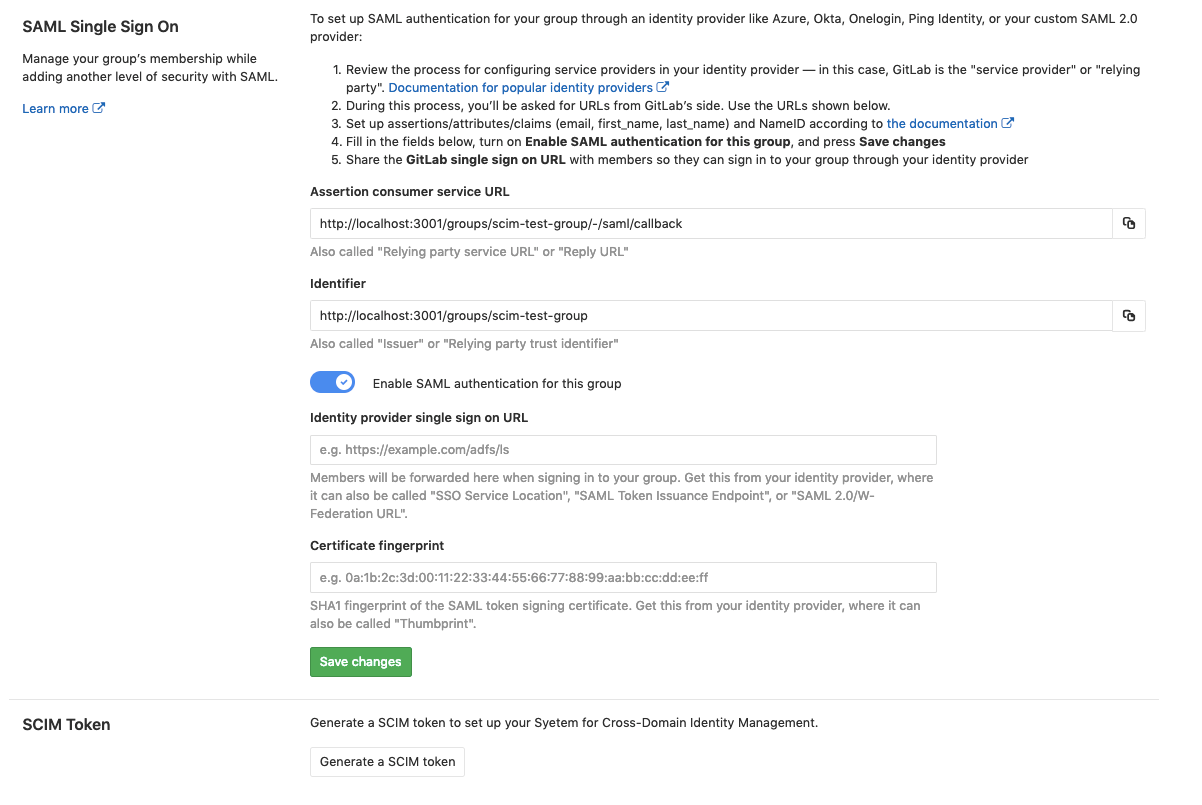
Task: Click Generate a SCIM token button
Action: pos(387,762)
